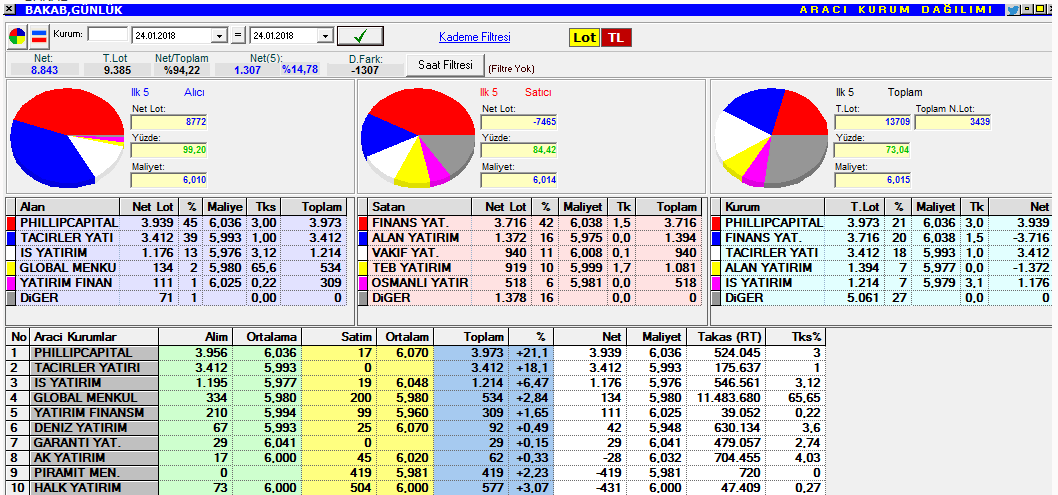The width and height of the screenshot is (1058, 495).
Task: Click the Net Lot value -7465 field
Action: (519, 122)
